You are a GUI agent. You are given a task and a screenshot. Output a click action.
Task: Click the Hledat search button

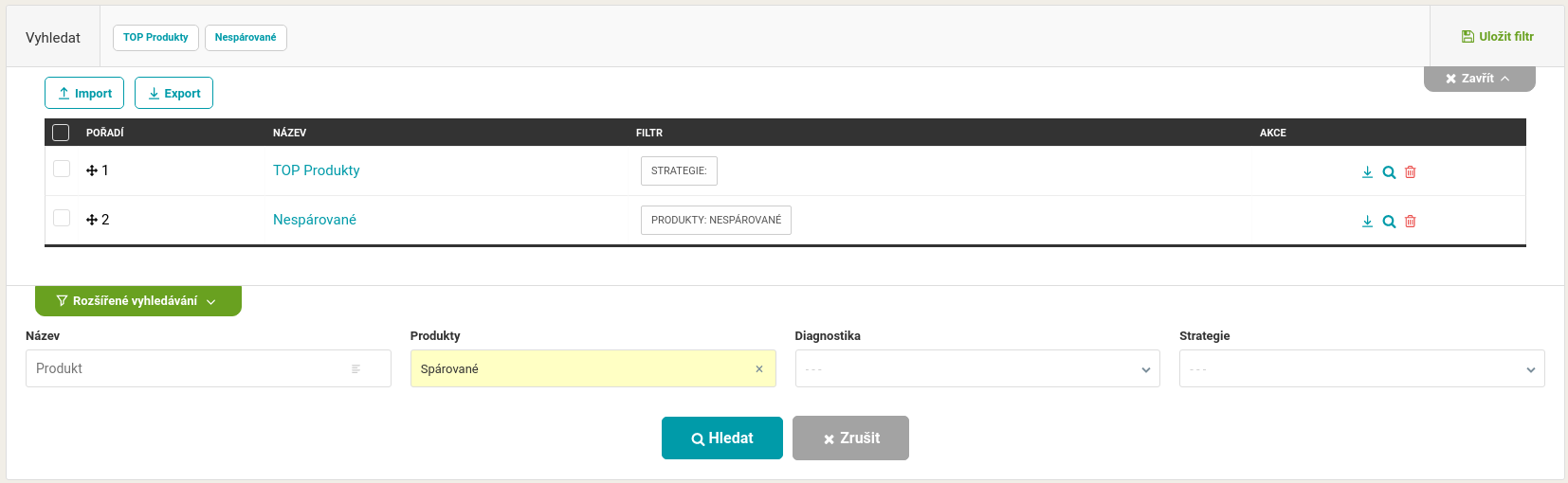[x=722, y=438]
